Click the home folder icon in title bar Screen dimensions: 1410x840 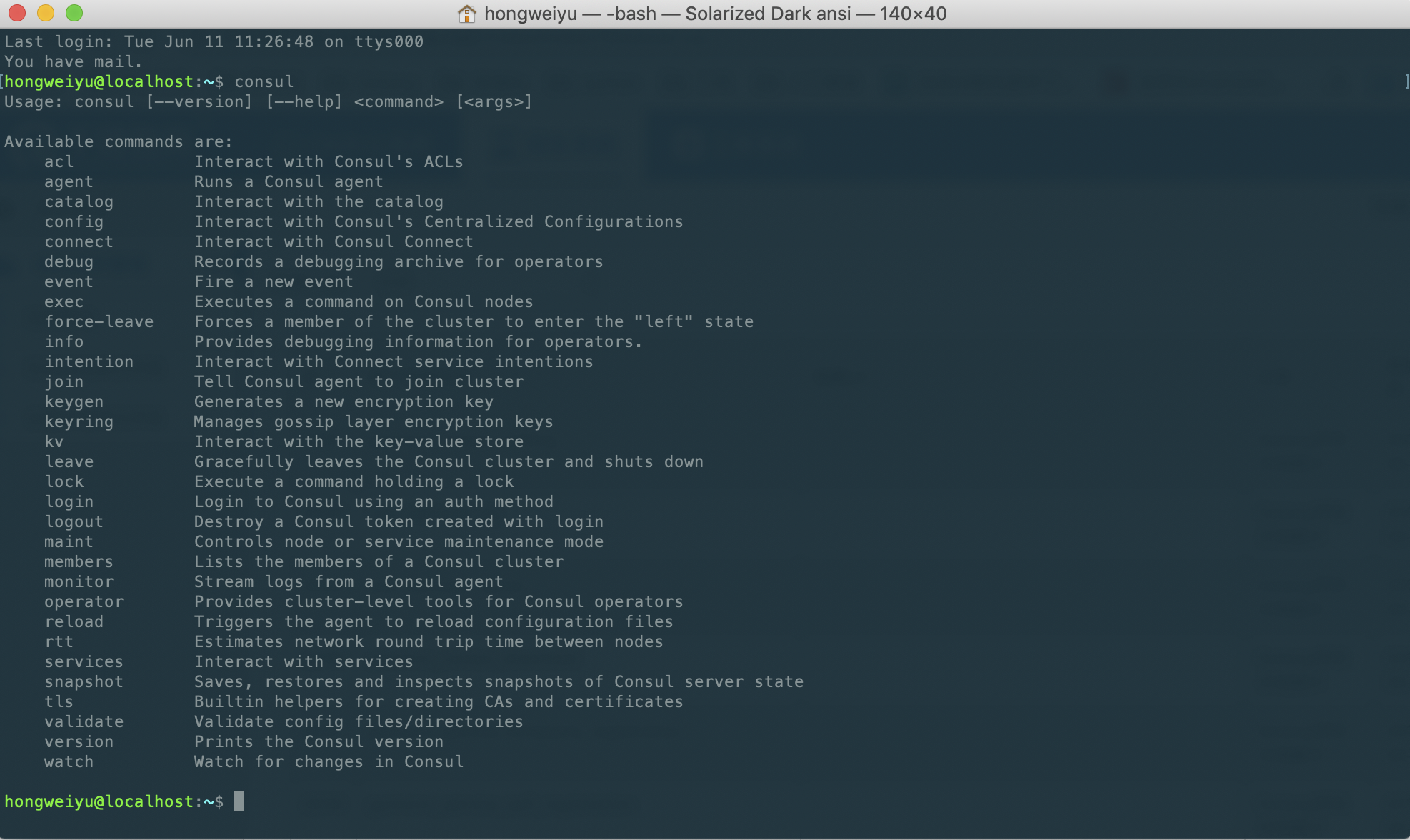466,14
